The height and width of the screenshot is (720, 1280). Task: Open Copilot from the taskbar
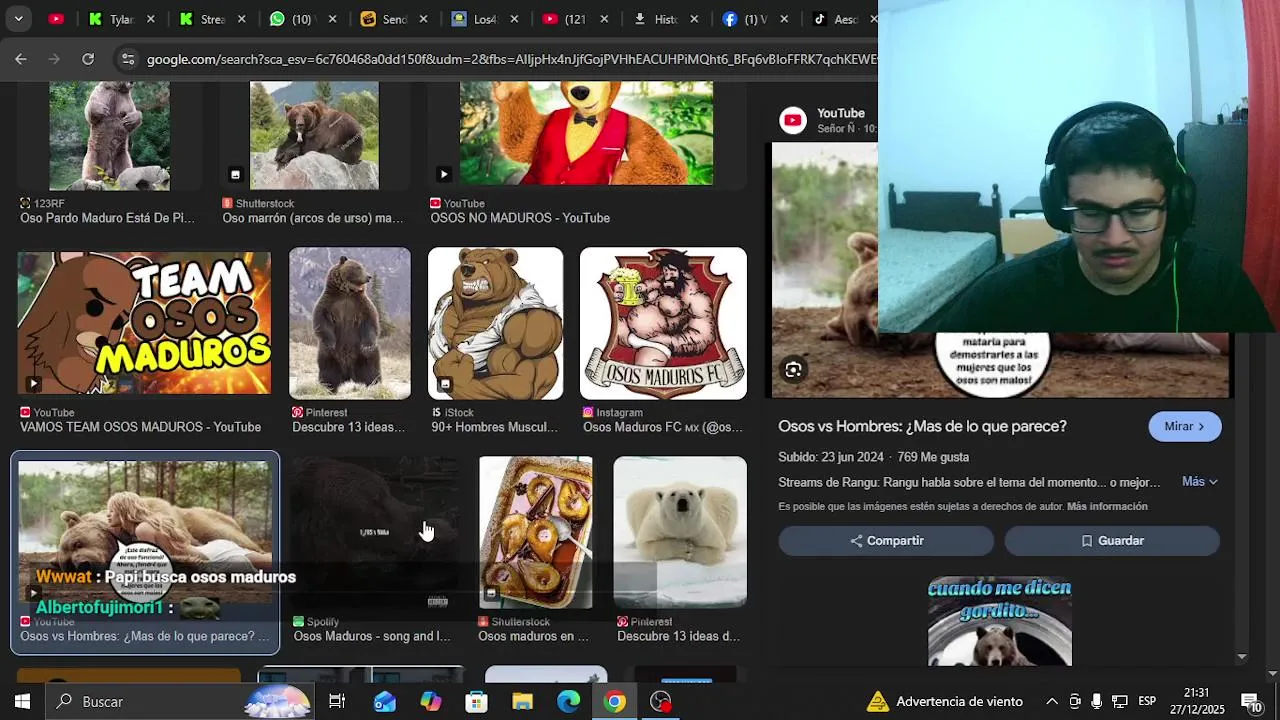(x=431, y=702)
